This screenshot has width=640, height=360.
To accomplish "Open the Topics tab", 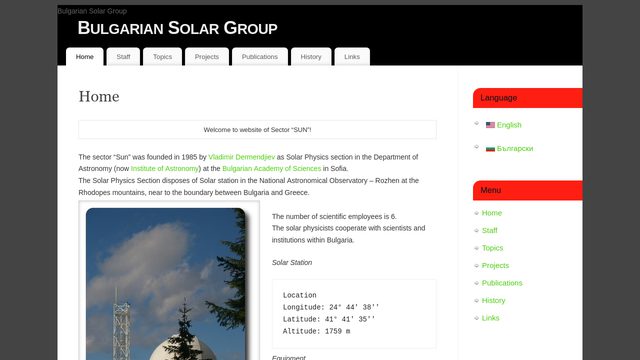I will [x=162, y=57].
